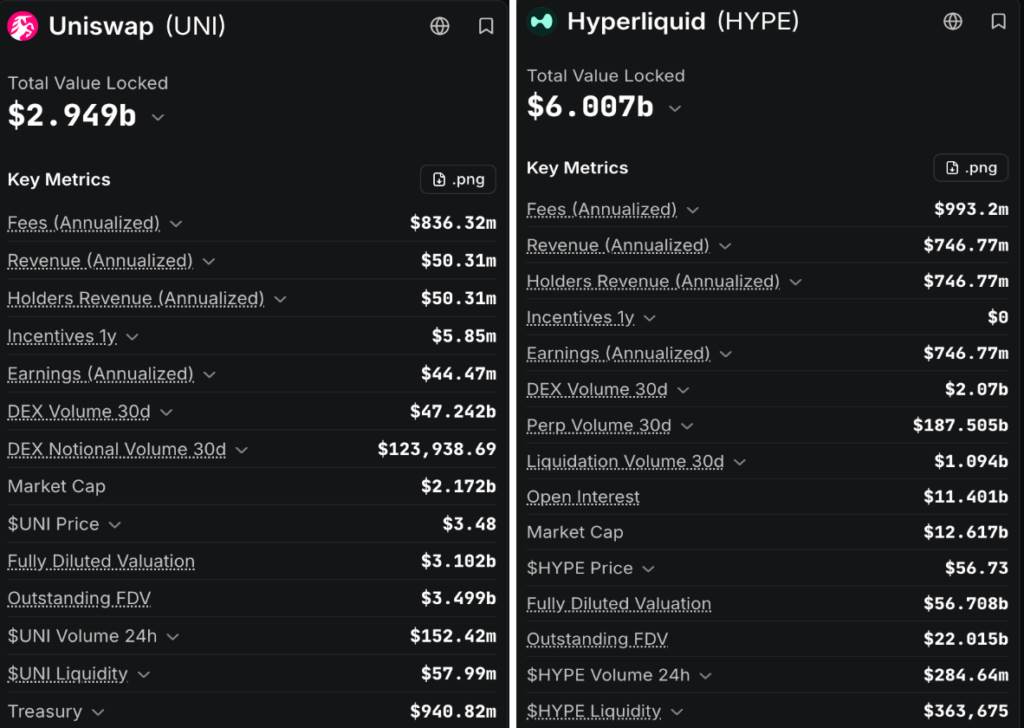Expand the Perp Volume 30d chevron
The height and width of the screenshot is (728, 1024).
tap(687, 426)
